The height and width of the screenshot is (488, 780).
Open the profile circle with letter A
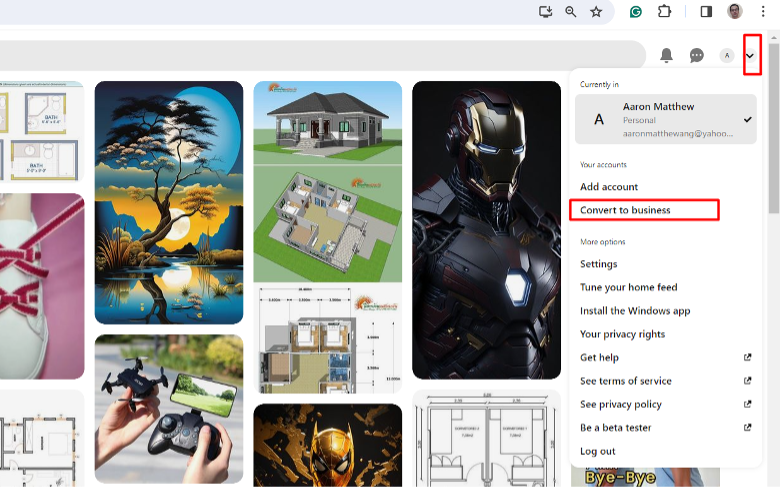(727, 55)
